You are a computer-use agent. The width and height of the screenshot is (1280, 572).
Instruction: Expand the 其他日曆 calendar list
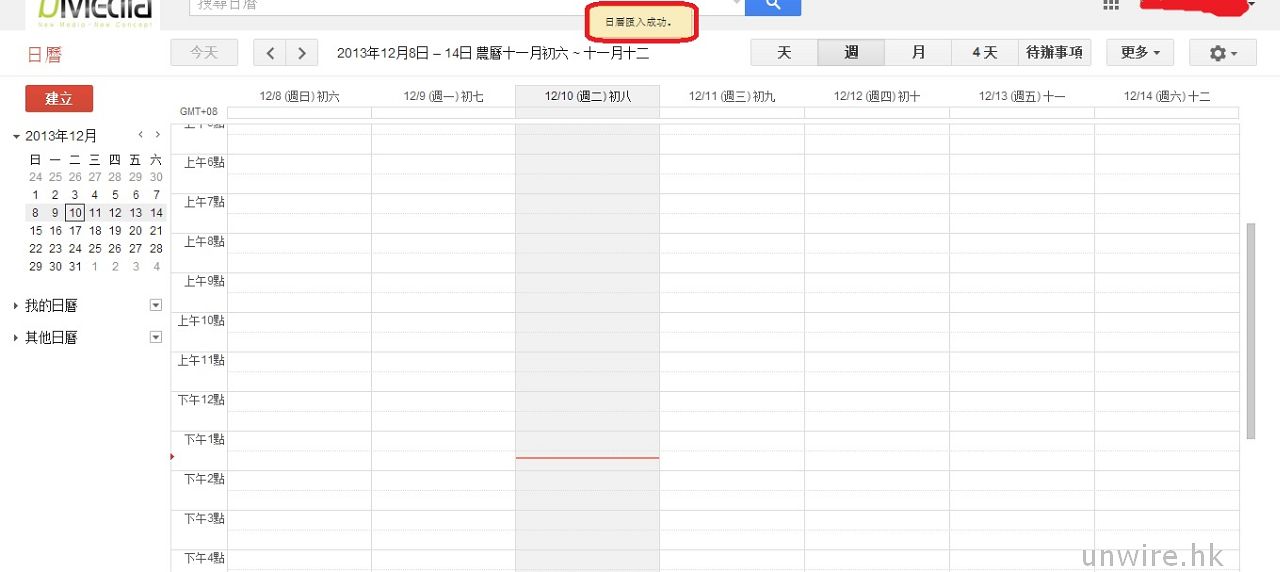click(x=16, y=338)
